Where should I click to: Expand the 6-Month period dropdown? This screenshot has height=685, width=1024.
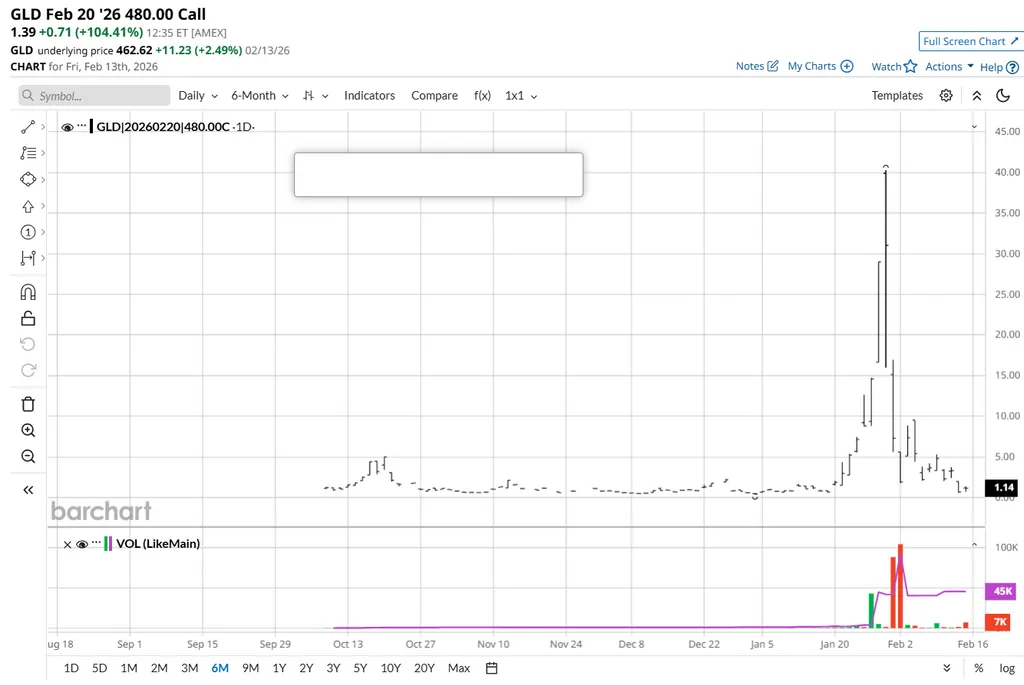(259, 96)
